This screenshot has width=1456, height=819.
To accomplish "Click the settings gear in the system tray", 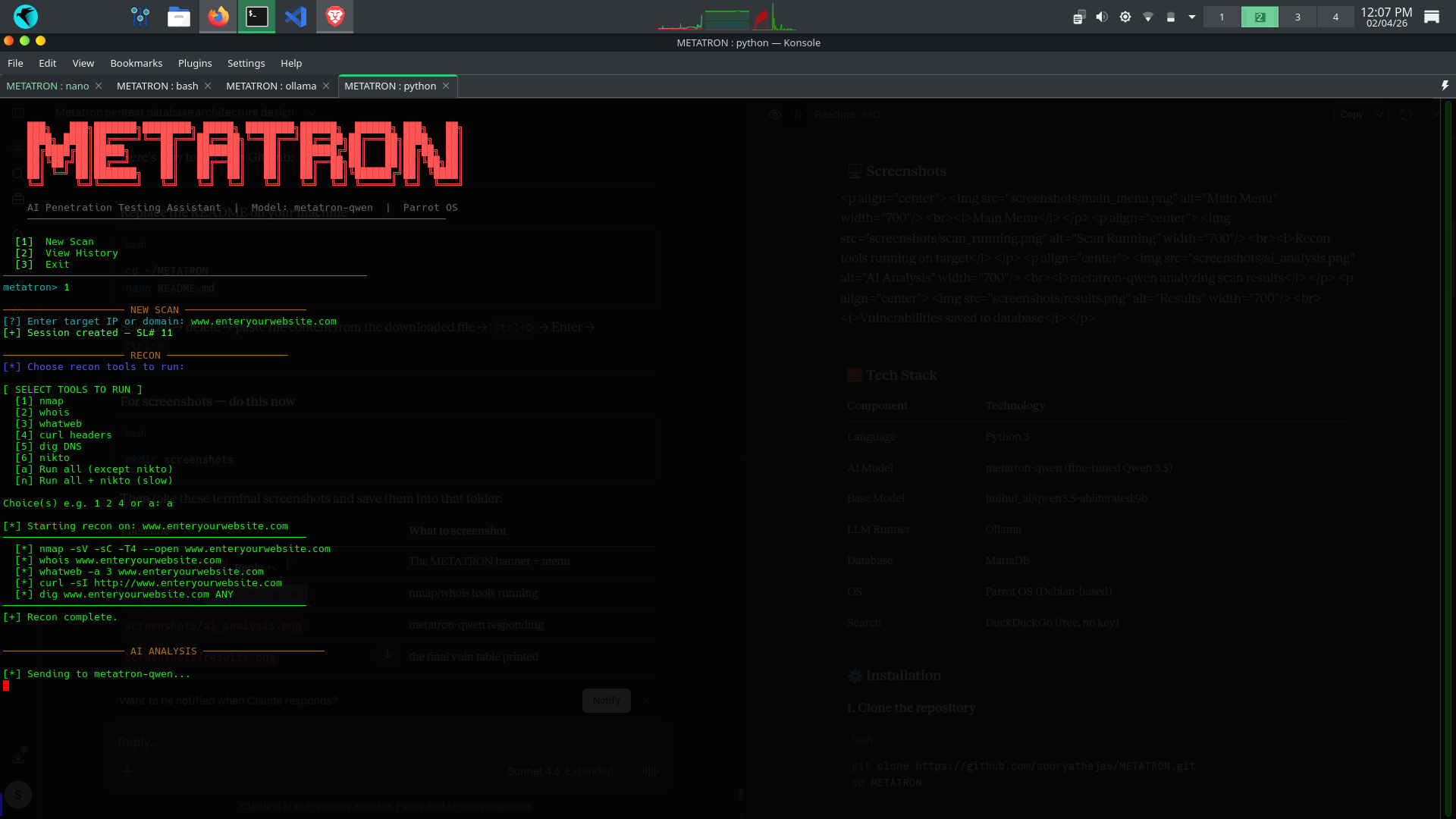I will 1125,16.
